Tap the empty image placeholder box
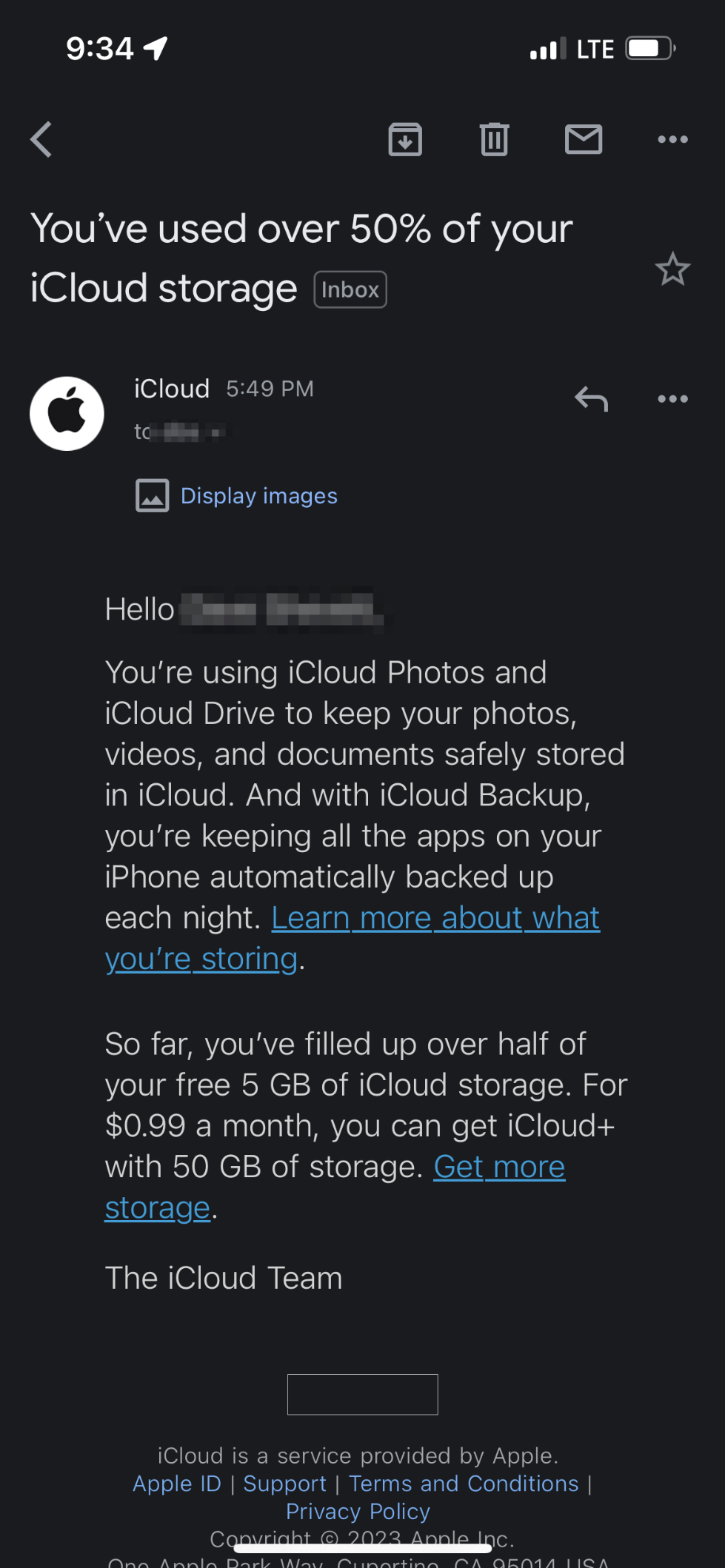The image size is (725, 1568). [x=362, y=1394]
